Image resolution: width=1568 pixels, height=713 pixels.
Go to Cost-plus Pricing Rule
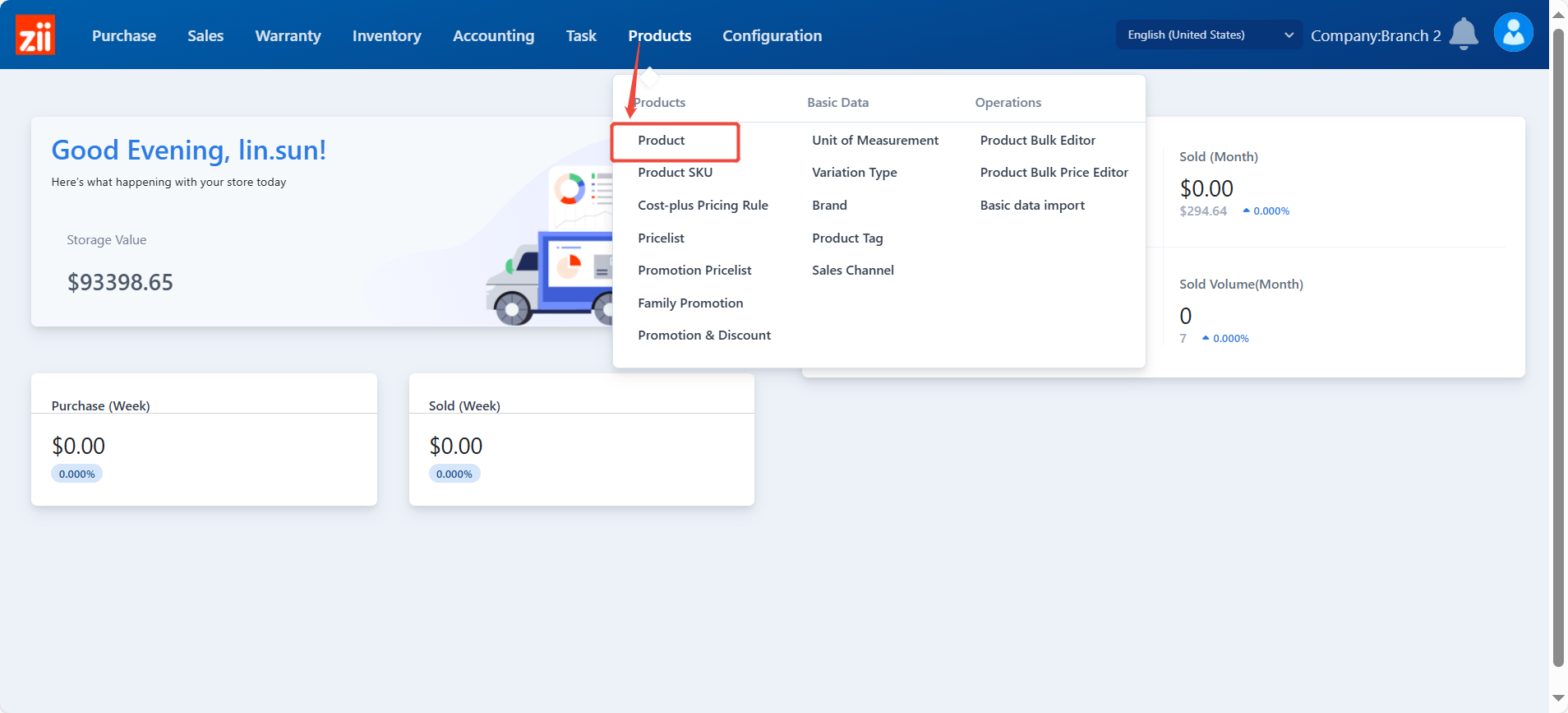coord(703,206)
